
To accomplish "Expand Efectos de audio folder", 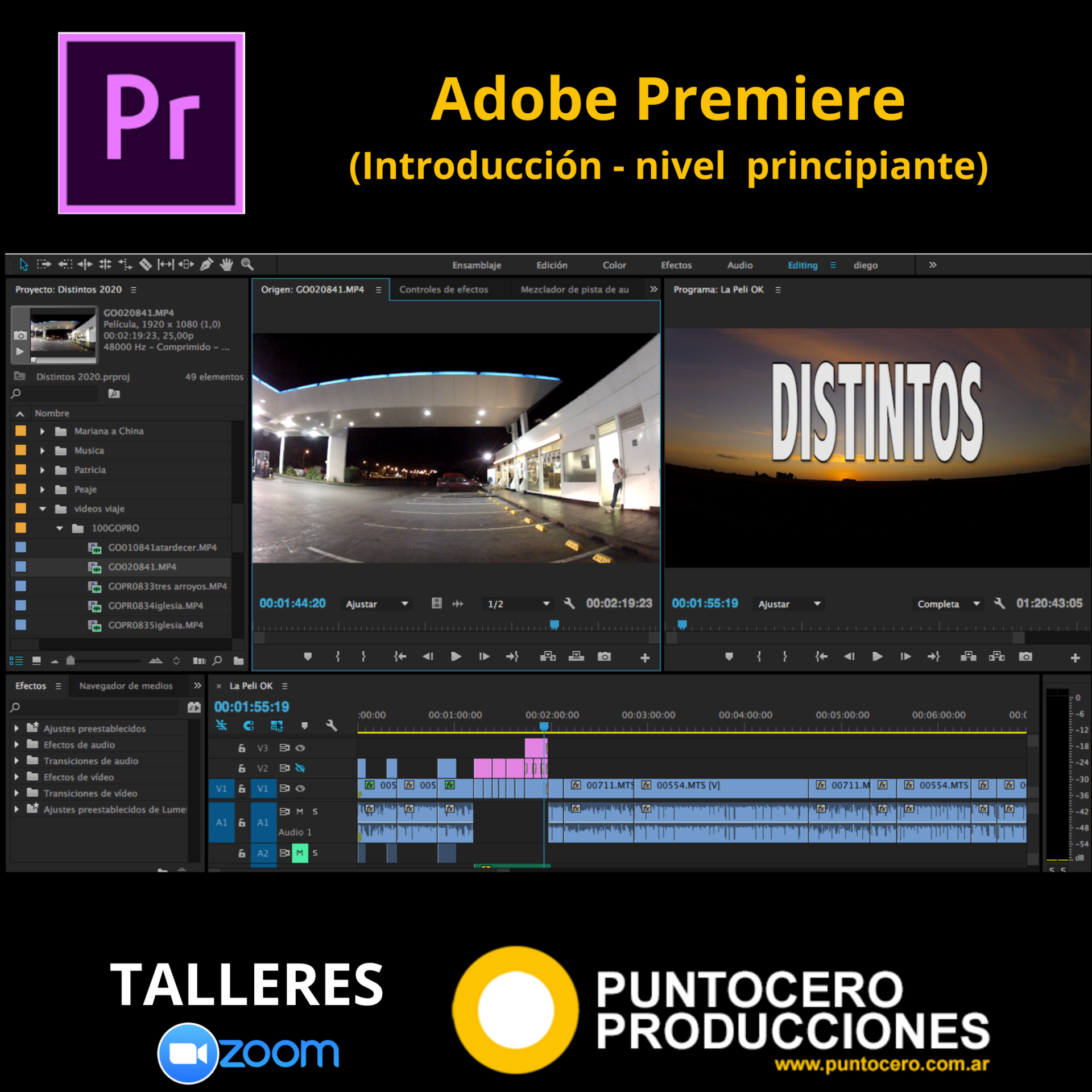I will coord(16,744).
